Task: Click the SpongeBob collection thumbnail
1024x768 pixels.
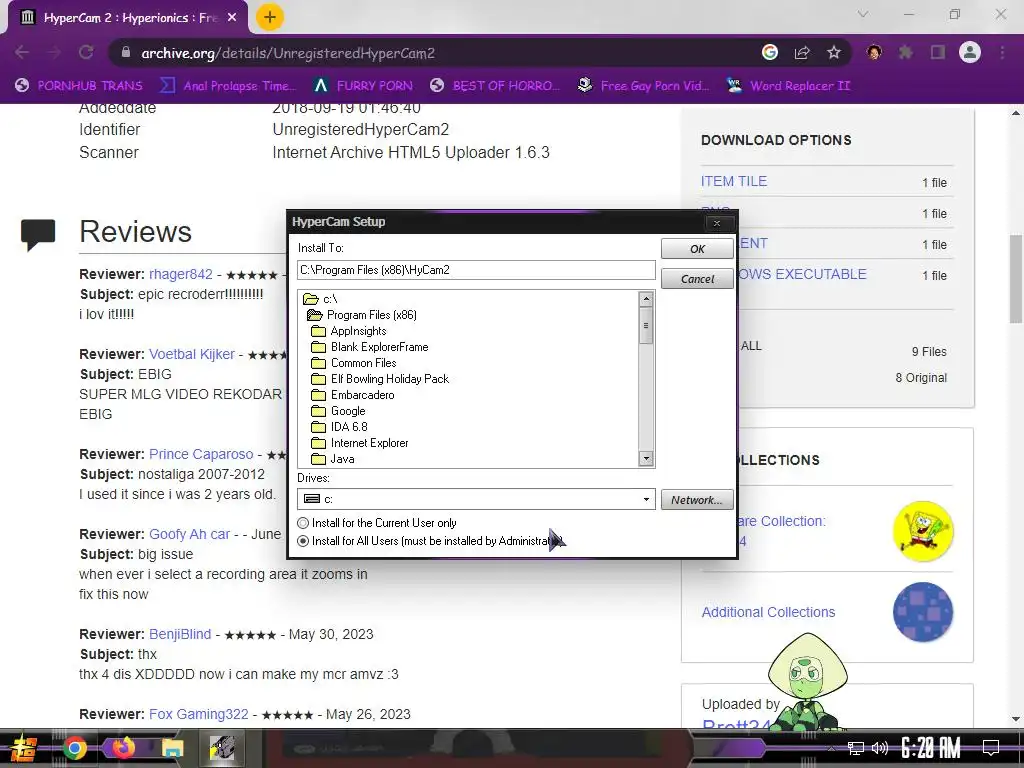Action: click(923, 531)
